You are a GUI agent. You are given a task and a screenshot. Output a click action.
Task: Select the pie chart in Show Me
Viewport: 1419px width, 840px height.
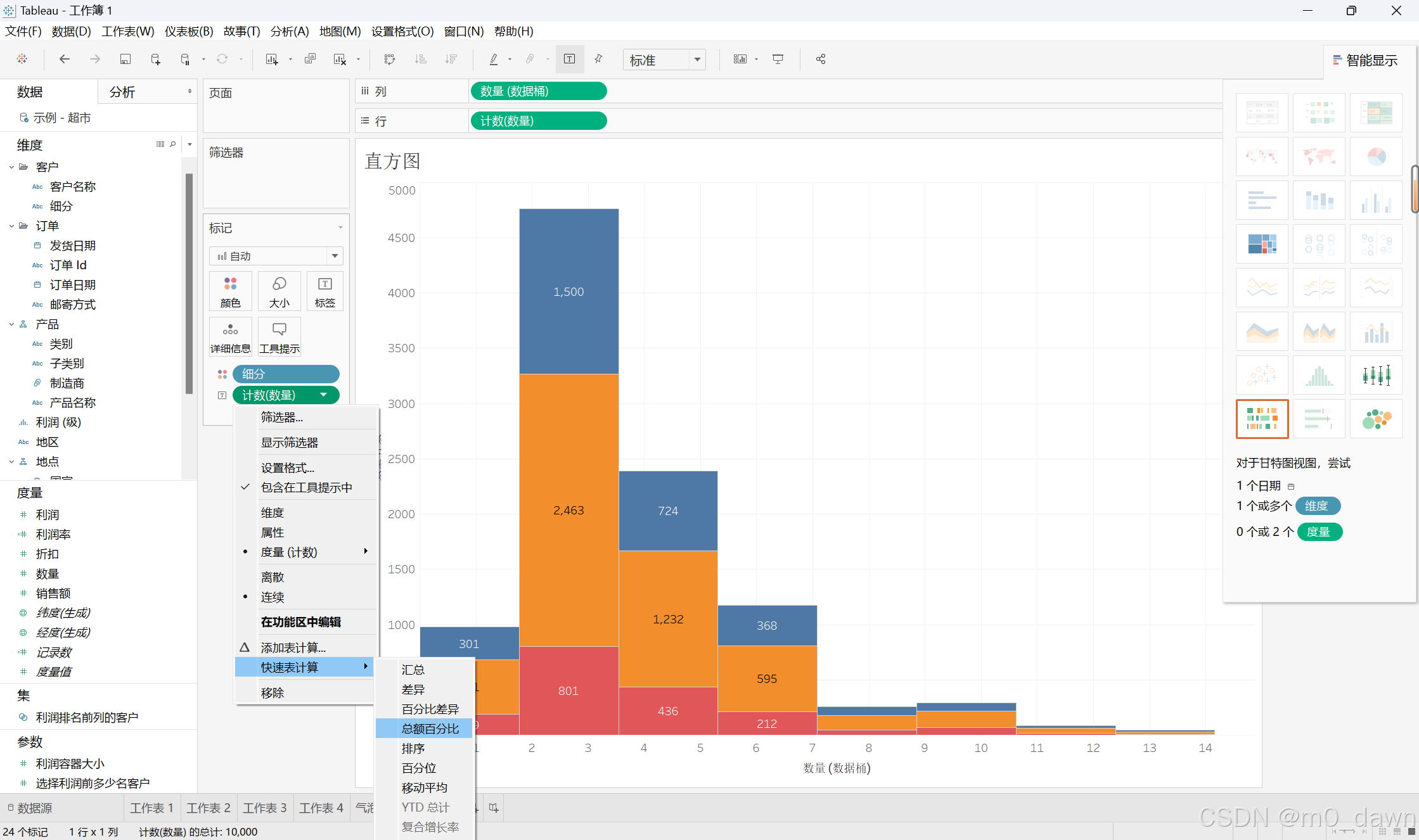click(x=1376, y=156)
